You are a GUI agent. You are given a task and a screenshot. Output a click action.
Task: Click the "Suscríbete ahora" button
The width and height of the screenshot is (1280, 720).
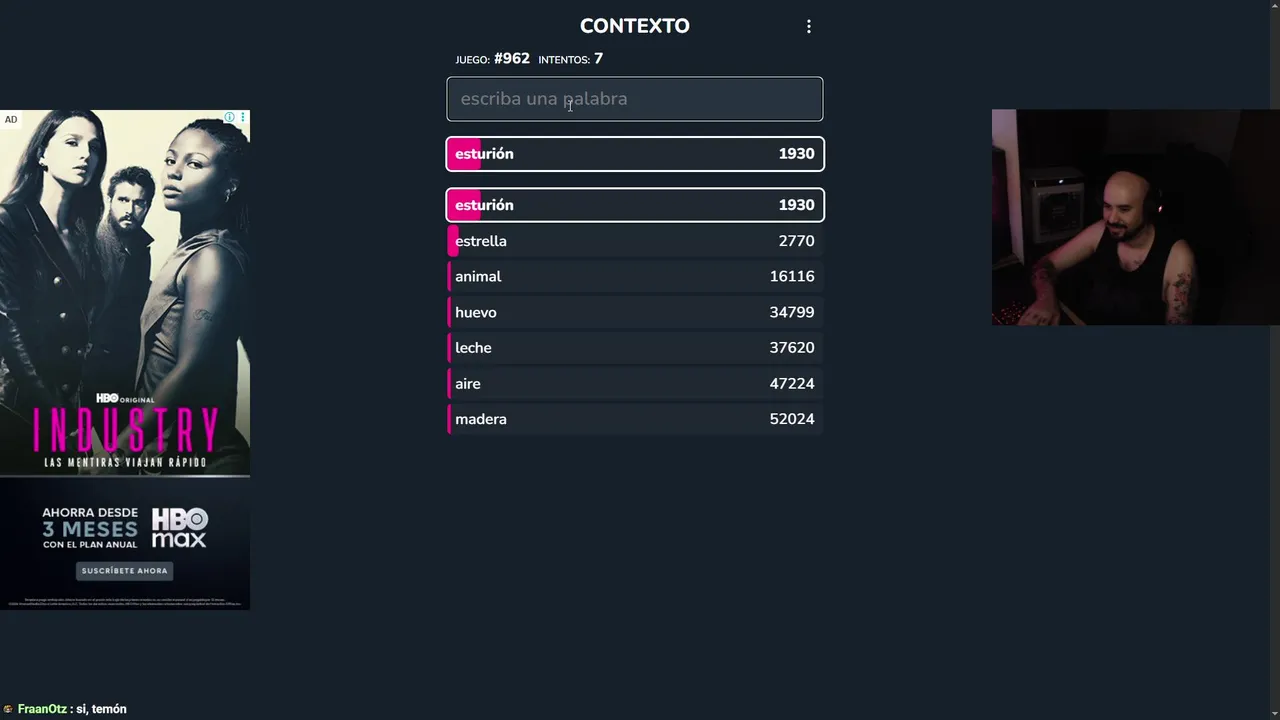pyautogui.click(x=125, y=571)
